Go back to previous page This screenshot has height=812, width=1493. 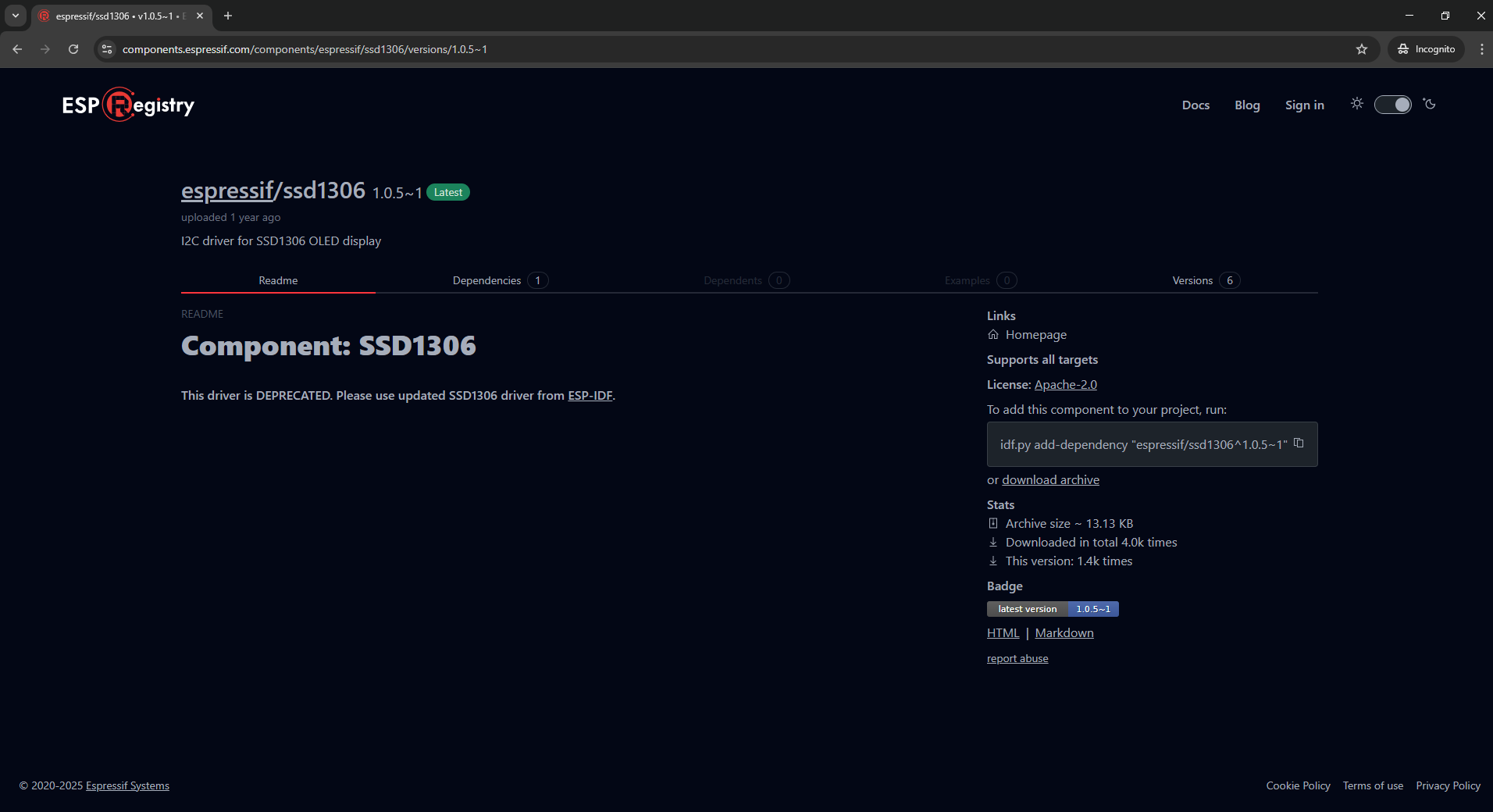(17, 49)
